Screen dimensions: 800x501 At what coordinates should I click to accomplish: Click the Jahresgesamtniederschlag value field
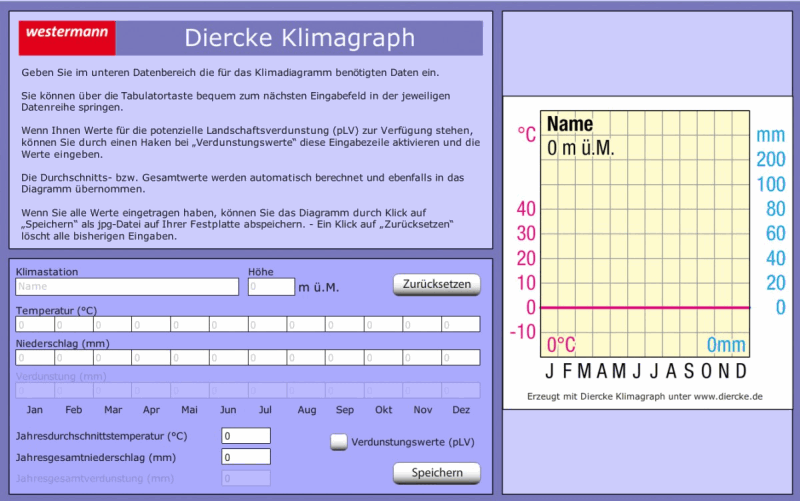[246, 457]
